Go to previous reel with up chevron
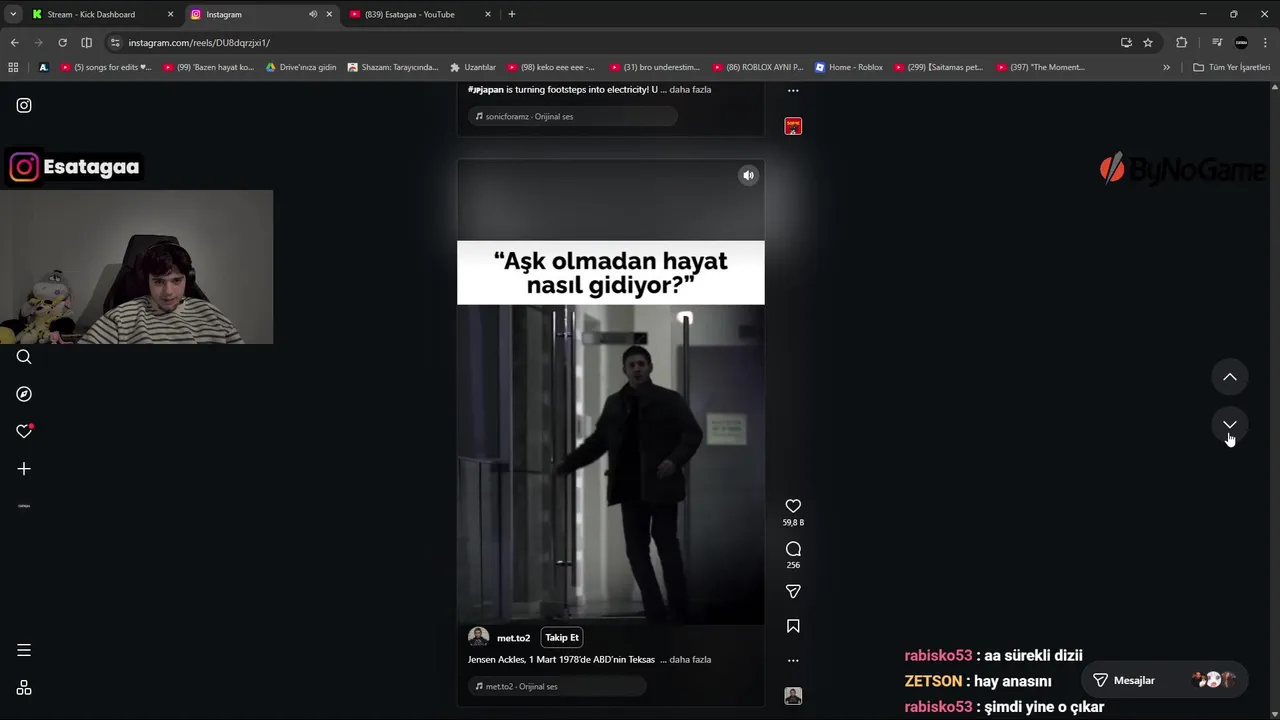Screen dimensions: 1280x720 point(1230,377)
